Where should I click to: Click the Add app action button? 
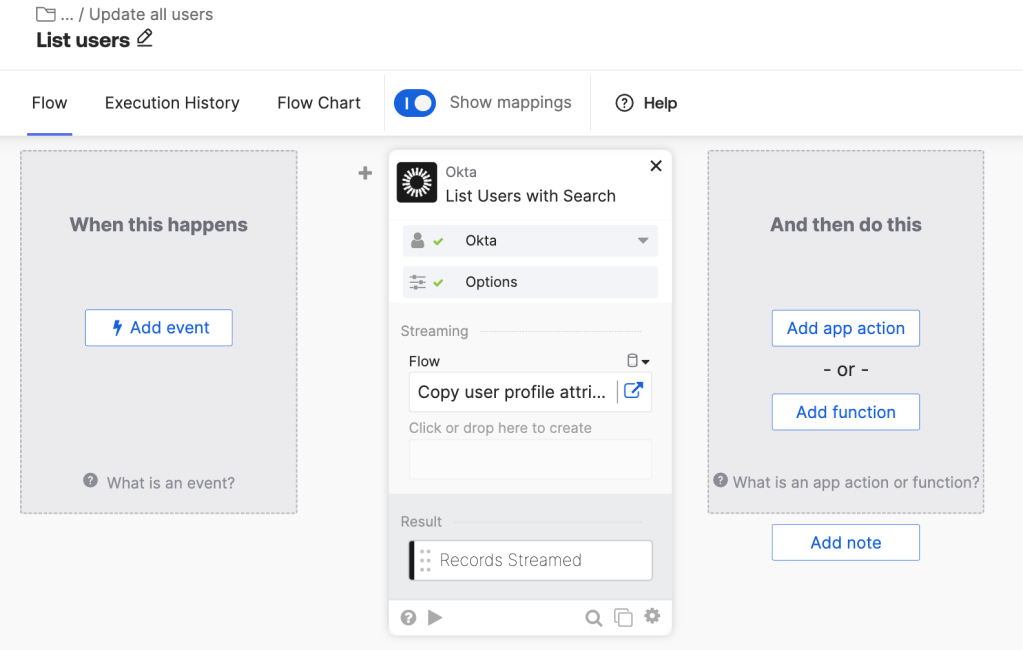pyautogui.click(x=845, y=328)
